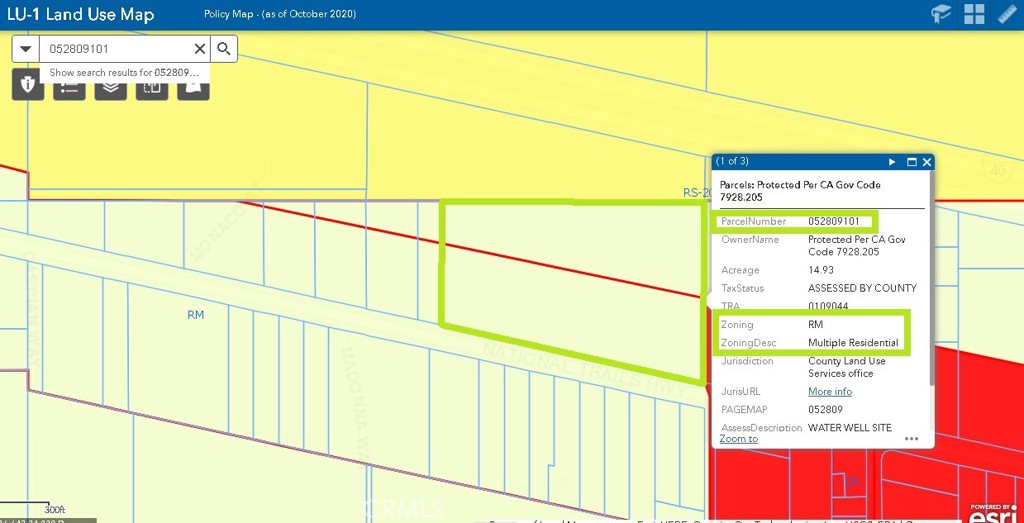Clear the search text with the X

click(x=199, y=49)
